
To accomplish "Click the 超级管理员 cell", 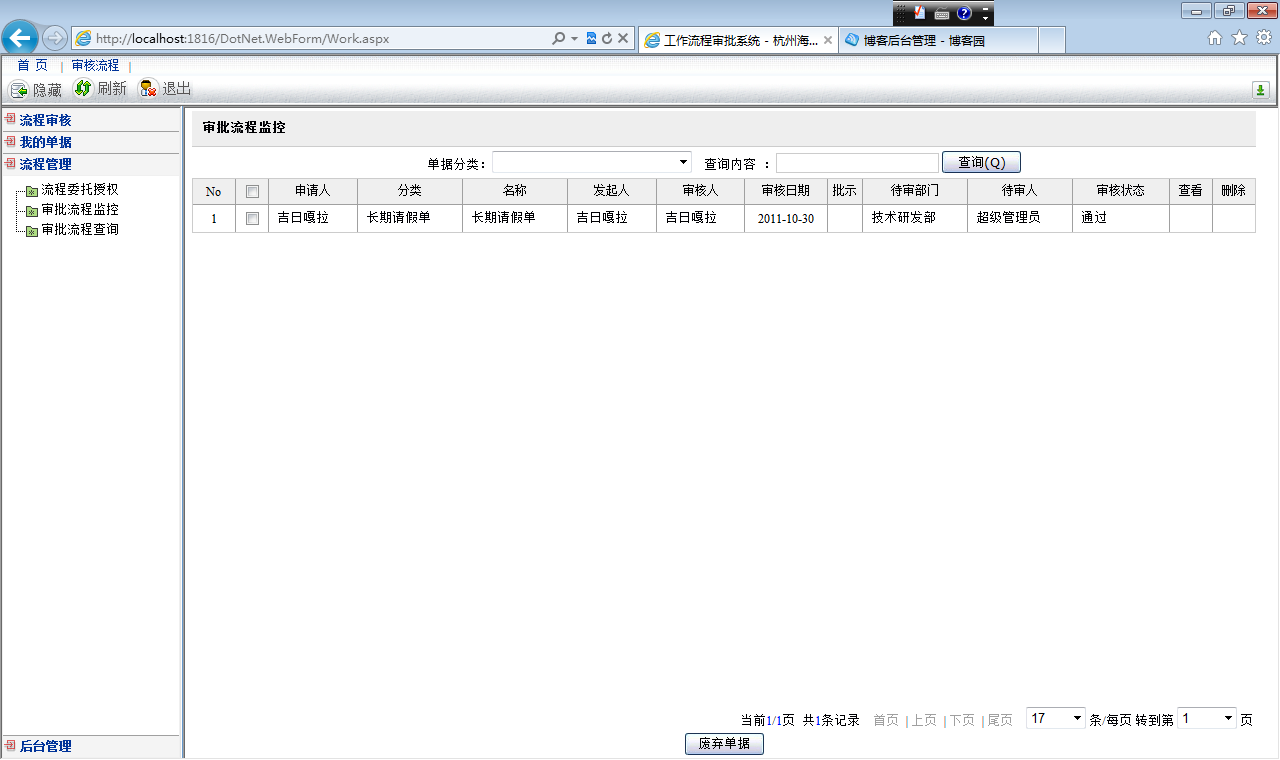I will point(1020,218).
